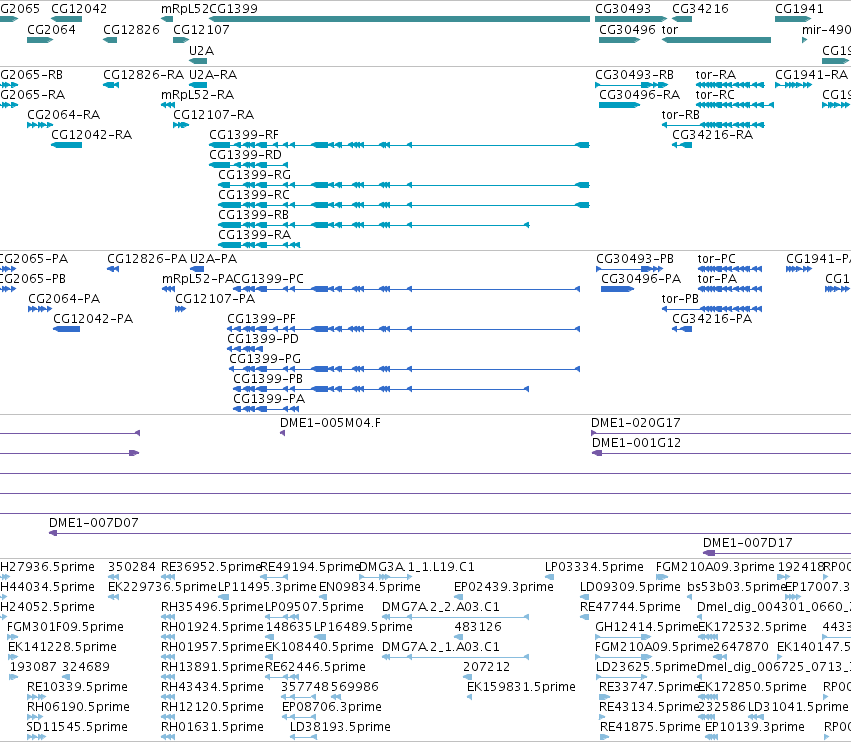This screenshot has width=851, height=742.
Task: Select the CG12107-RA transcript label
Action: [x=213, y=115]
